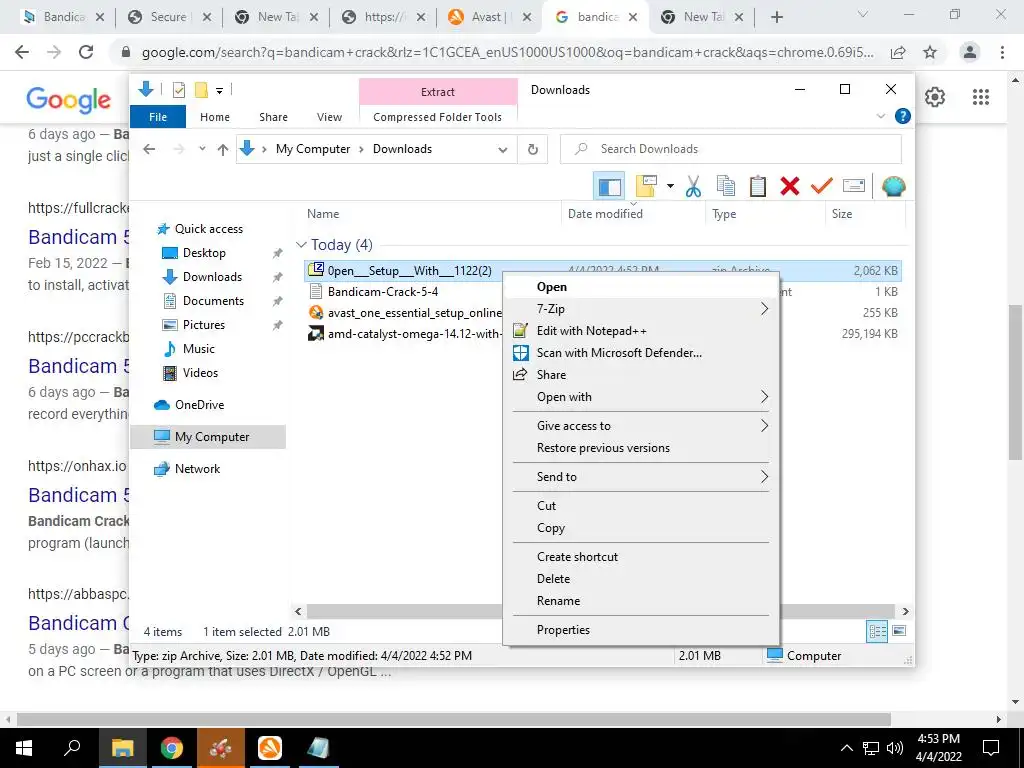Click the Explorer Back arrow
Screen dimensions: 1024x768
coord(149,150)
